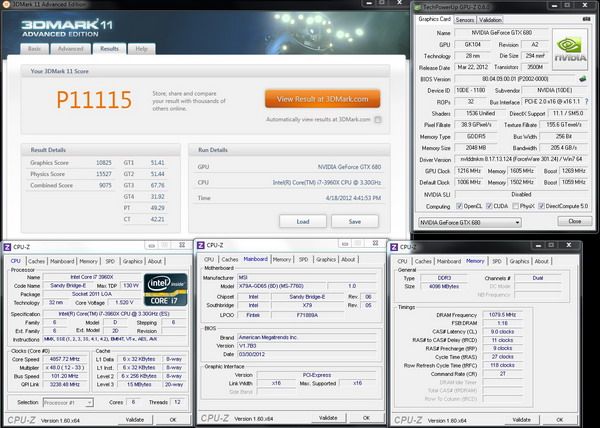Viewport: 600px width, 428px height.
Task: Open Memory tab in left CPU-Z window
Action: tap(88, 261)
